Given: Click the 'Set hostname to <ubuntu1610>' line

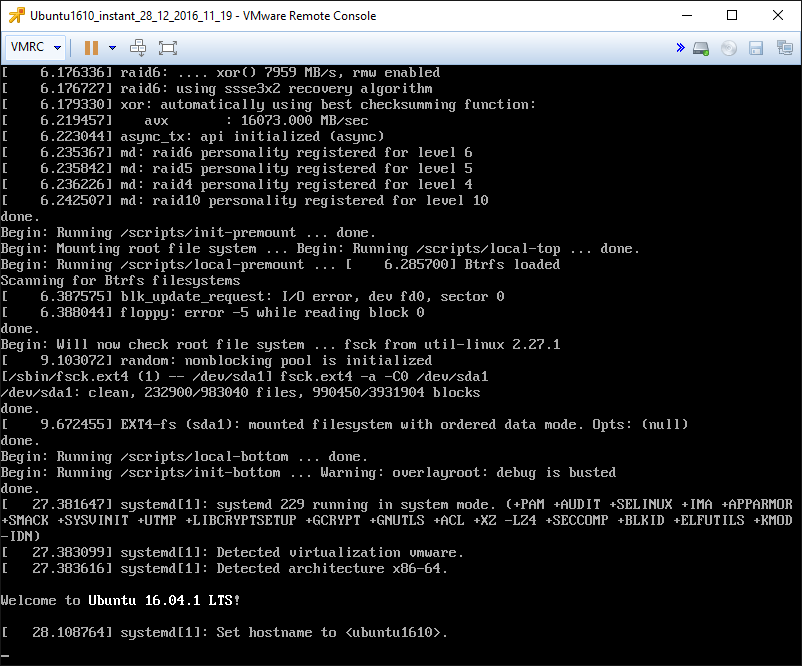Looking at the screenshot, I should 224,632.
